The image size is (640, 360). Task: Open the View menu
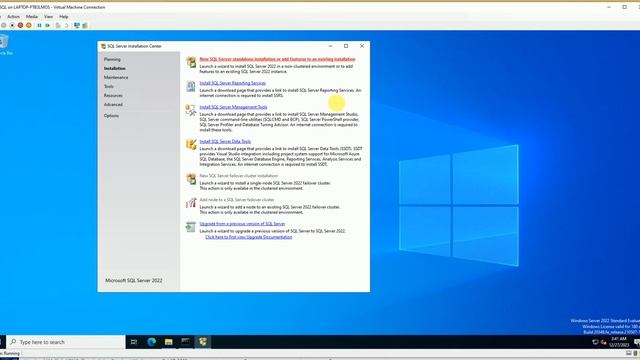click(x=48, y=17)
